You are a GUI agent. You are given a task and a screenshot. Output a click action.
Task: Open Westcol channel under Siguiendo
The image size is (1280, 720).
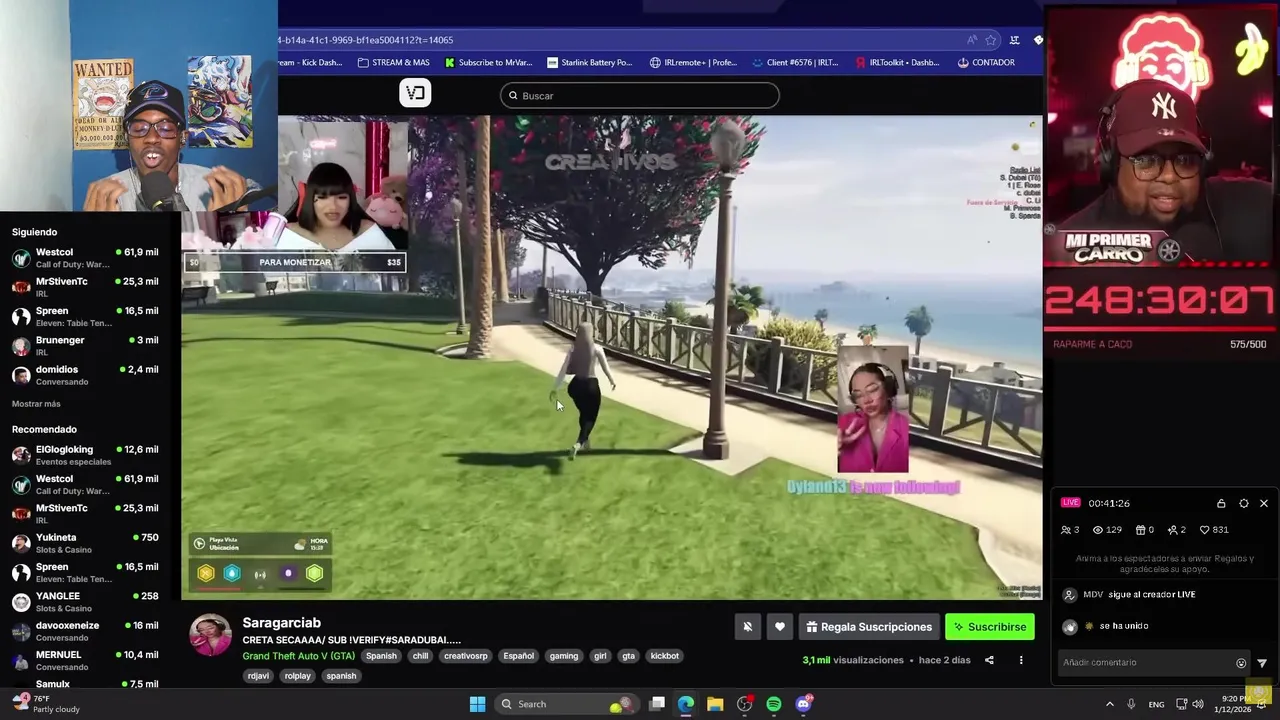click(x=85, y=258)
